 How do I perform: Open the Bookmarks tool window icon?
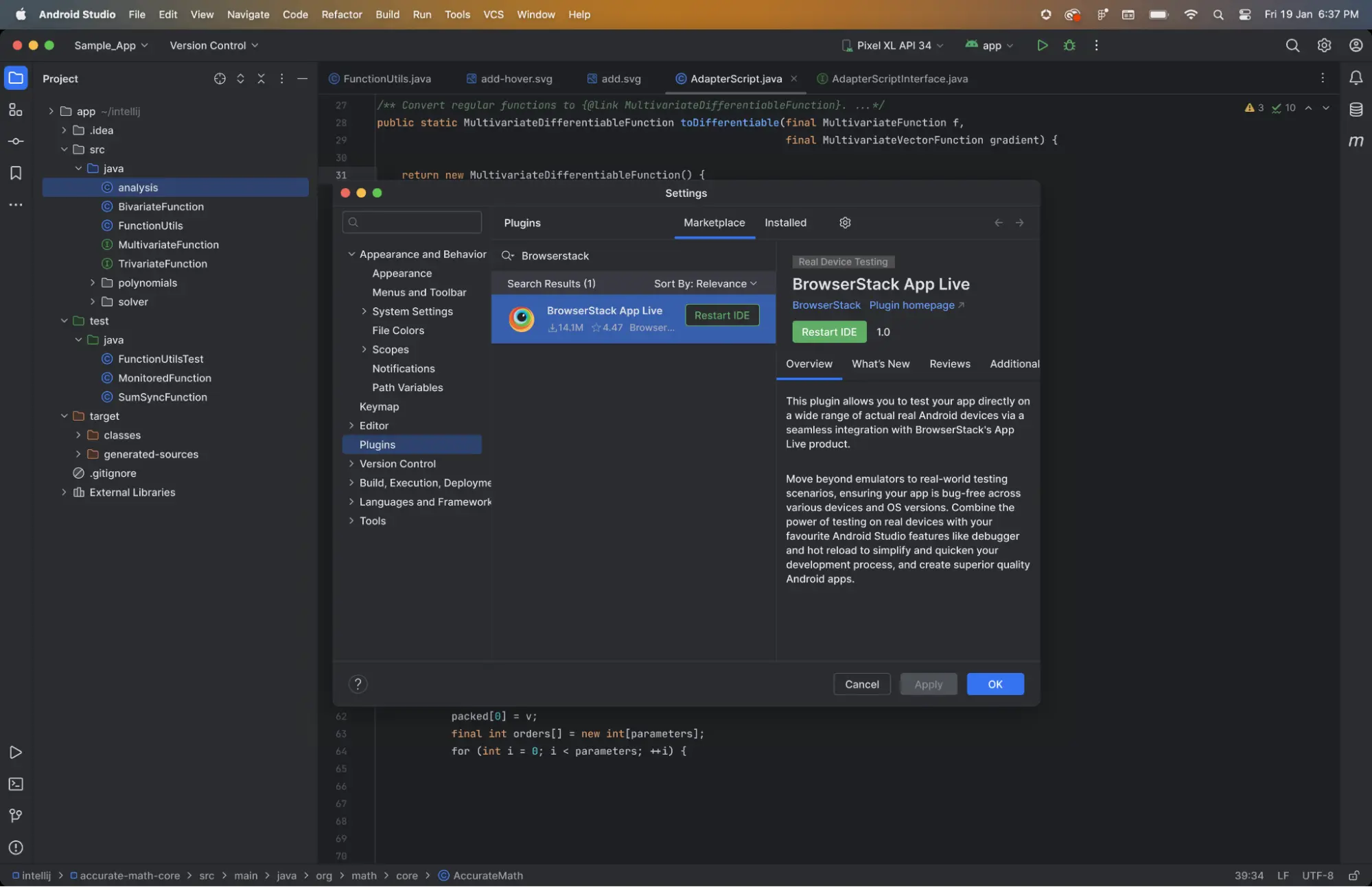pyautogui.click(x=15, y=173)
